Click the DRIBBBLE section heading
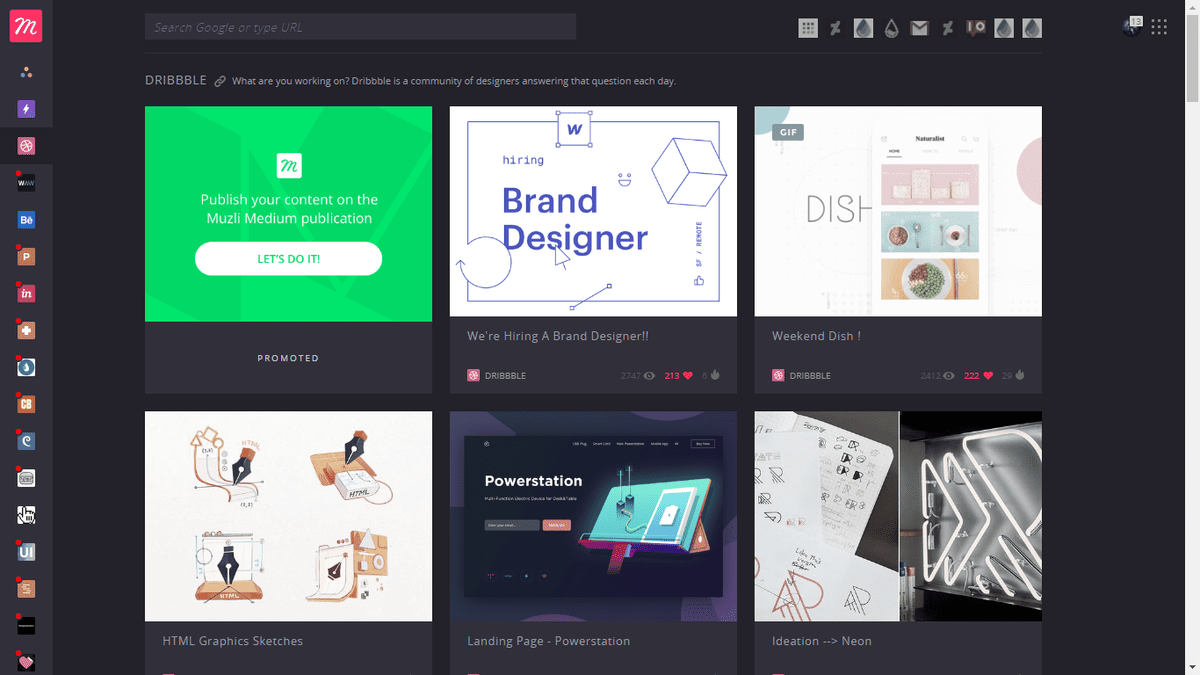Viewport: 1200px width, 675px height. click(176, 81)
